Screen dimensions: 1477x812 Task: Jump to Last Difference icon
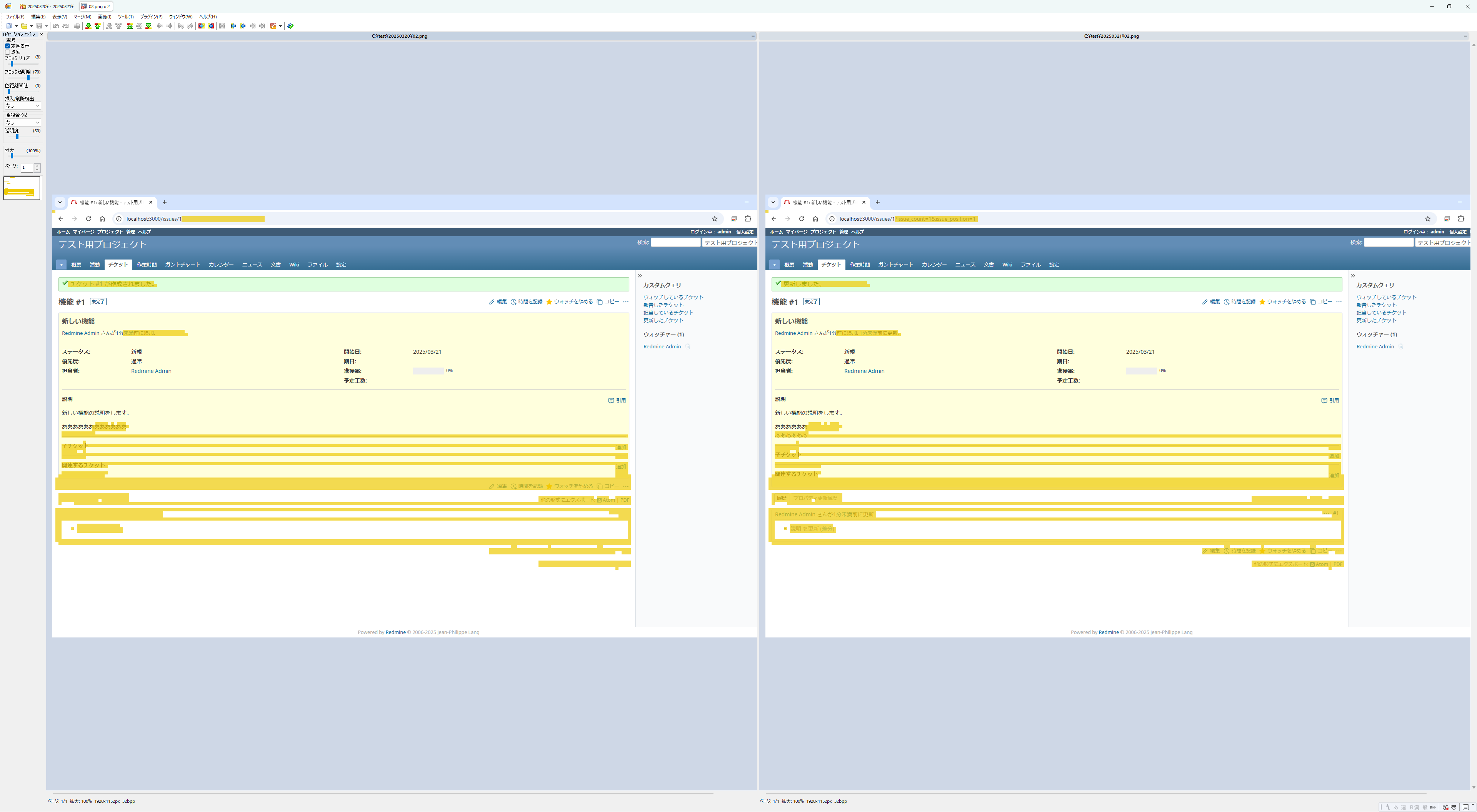(148, 26)
